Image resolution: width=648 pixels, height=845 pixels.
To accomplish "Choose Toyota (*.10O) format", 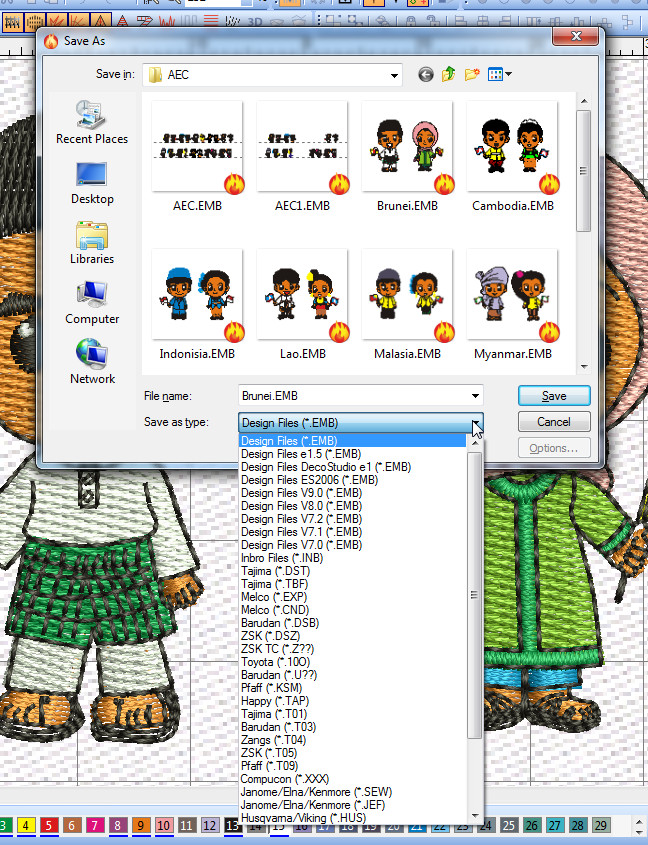I will pos(353,662).
